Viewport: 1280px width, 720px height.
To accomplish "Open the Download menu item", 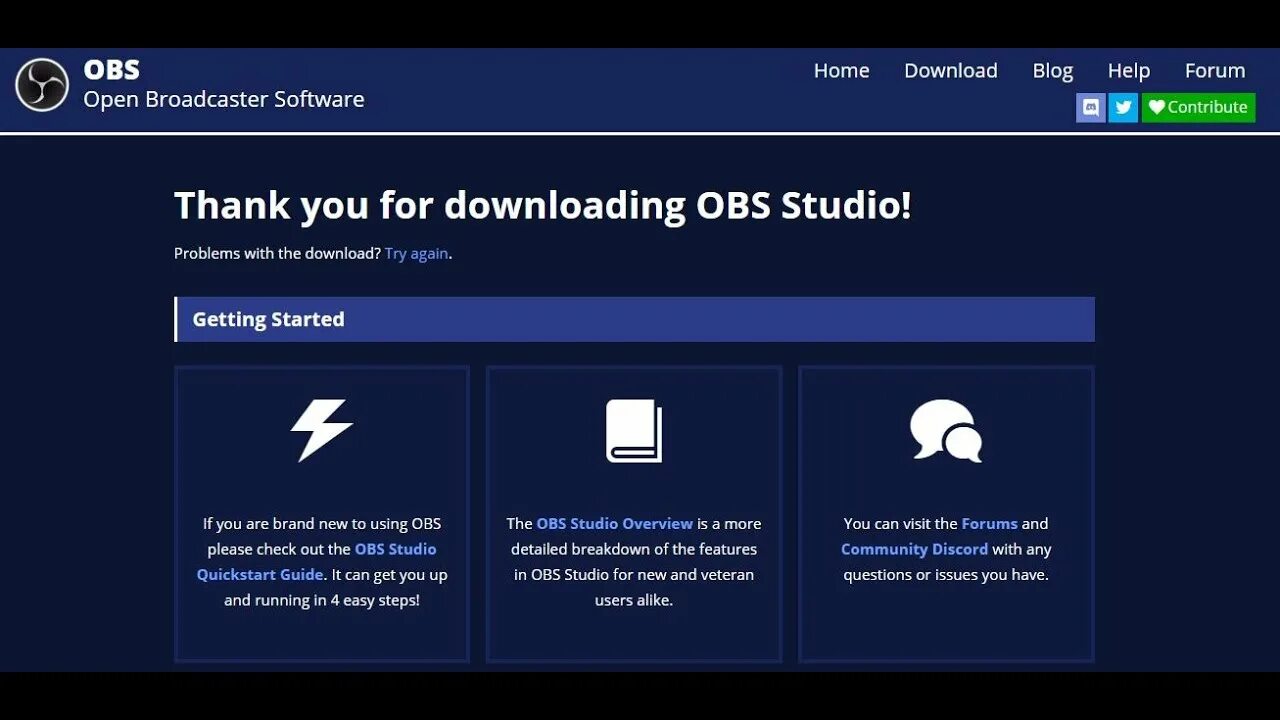I will 951,70.
